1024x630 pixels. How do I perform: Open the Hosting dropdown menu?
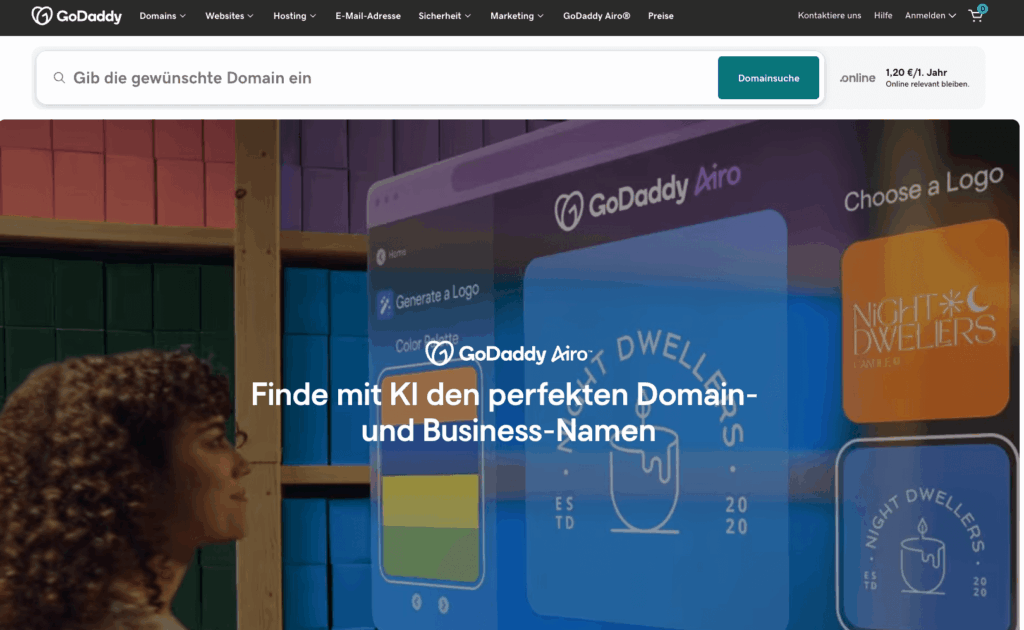coord(294,16)
